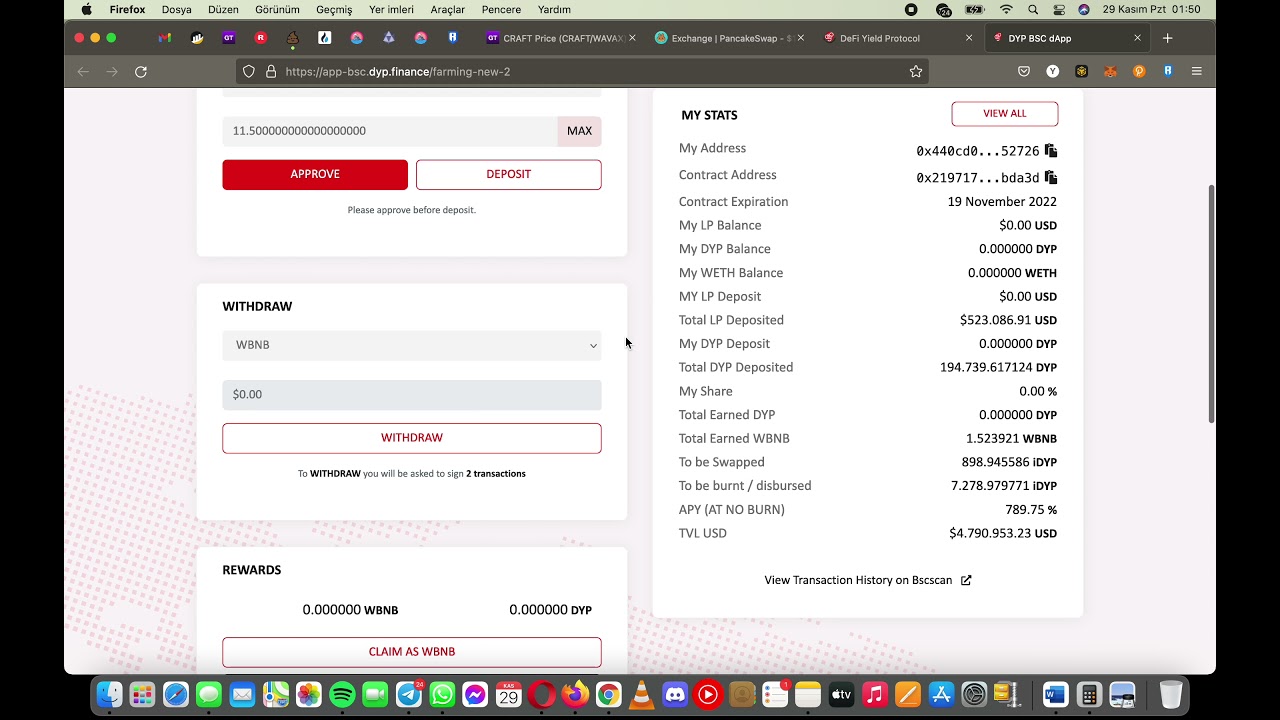The image size is (1280, 720).
Task: Click the browser URL address bar
Action: (583, 72)
